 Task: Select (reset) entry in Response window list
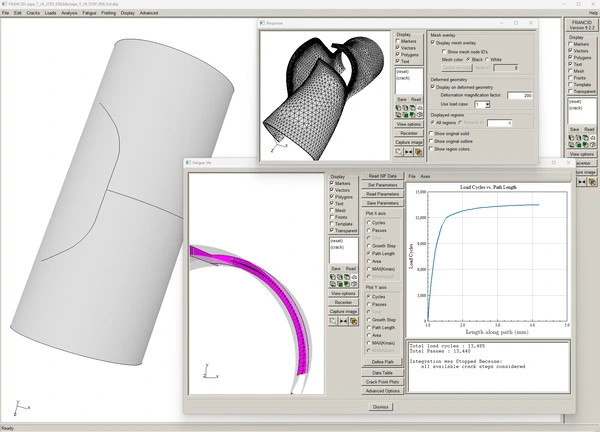pyautogui.click(x=403, y=72)
